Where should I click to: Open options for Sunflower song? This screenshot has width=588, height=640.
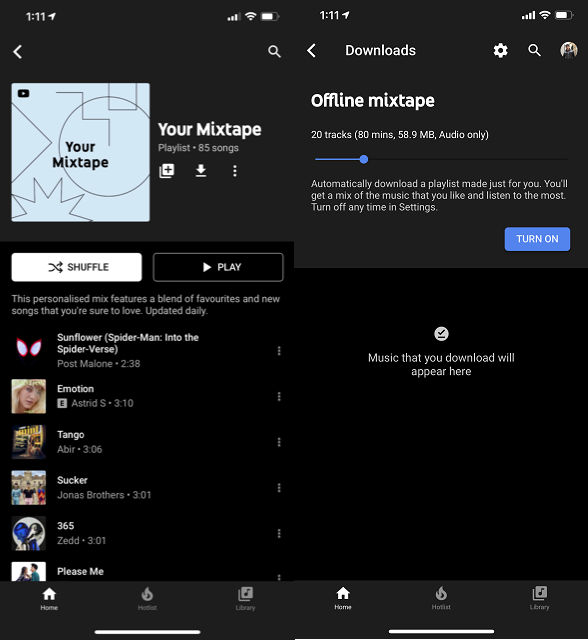pos(279,351)
